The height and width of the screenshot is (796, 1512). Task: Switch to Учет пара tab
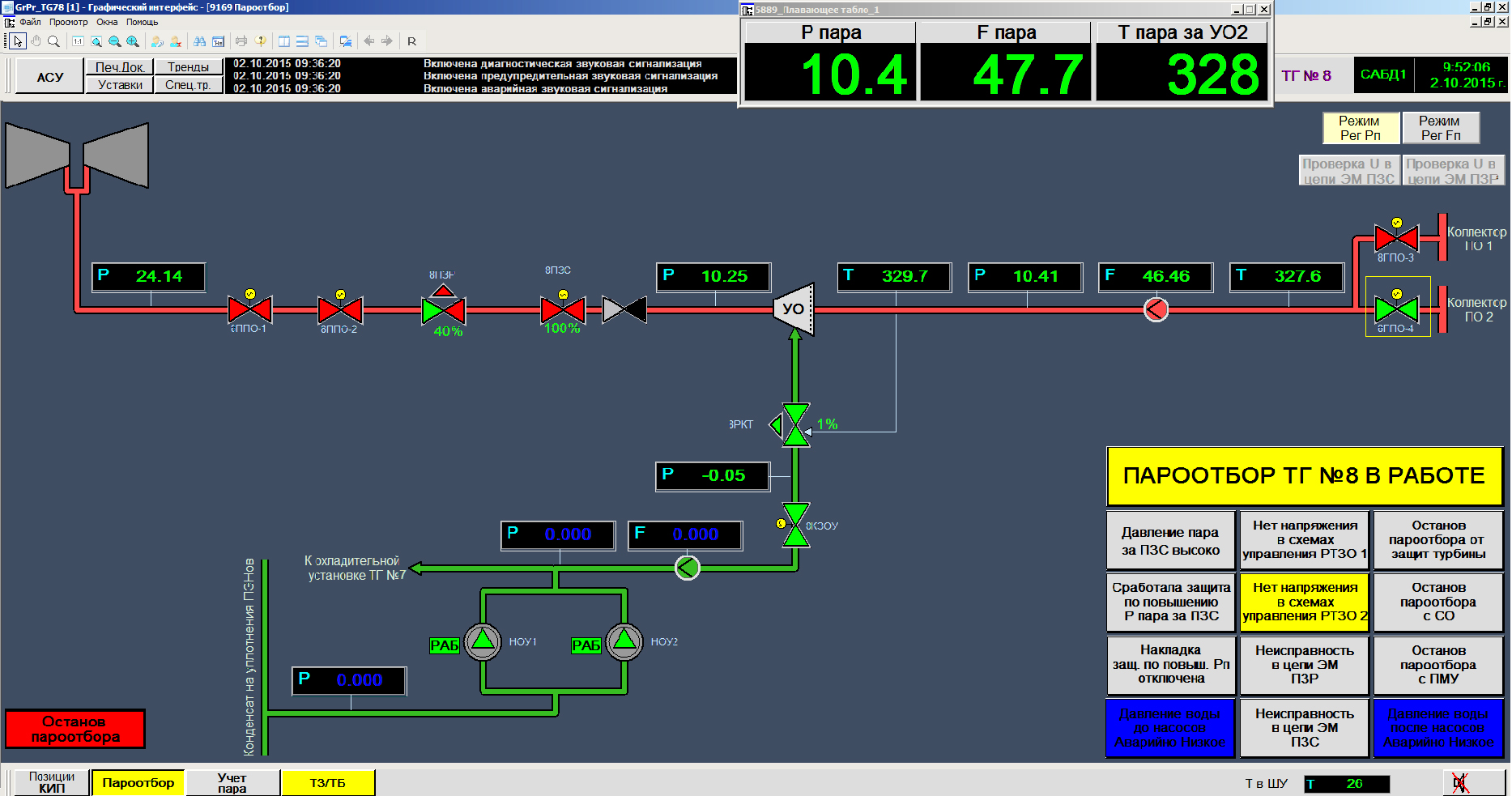click(x=232, y=782)
